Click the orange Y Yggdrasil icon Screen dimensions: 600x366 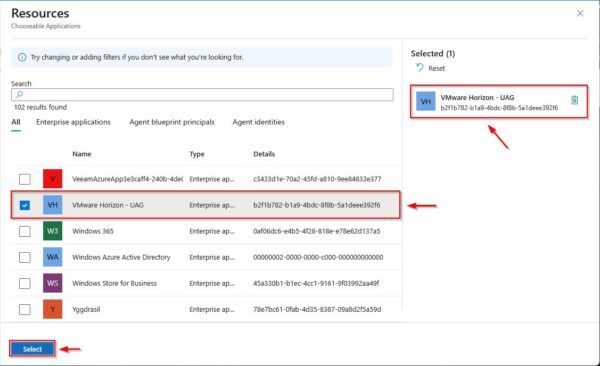point(52,309)
